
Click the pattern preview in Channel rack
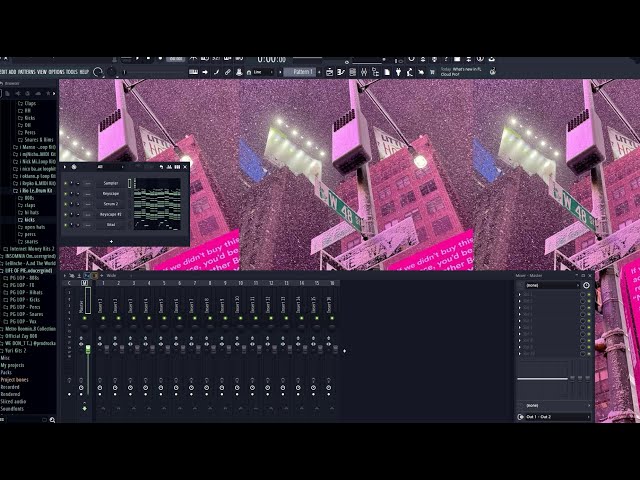pyautogui.click(x=158, y=204)
